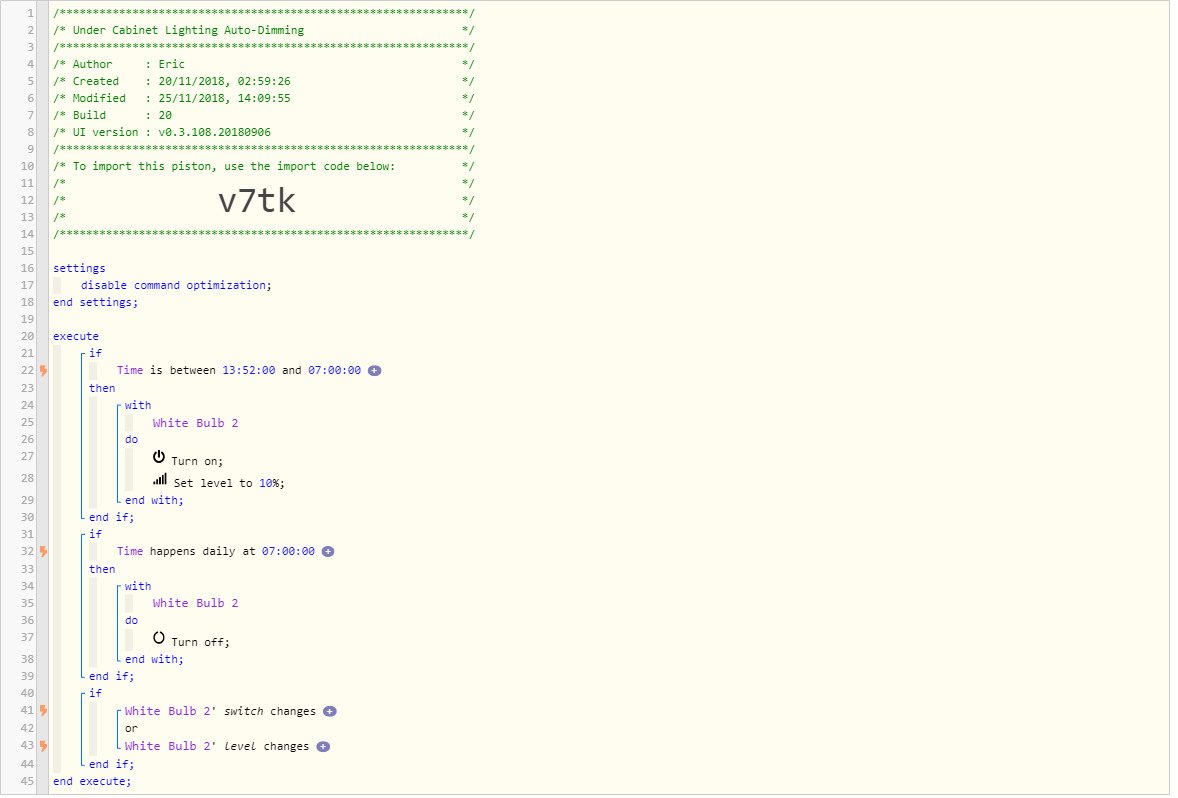Click White Bulb 2 device on line 35

click(195, 603)
